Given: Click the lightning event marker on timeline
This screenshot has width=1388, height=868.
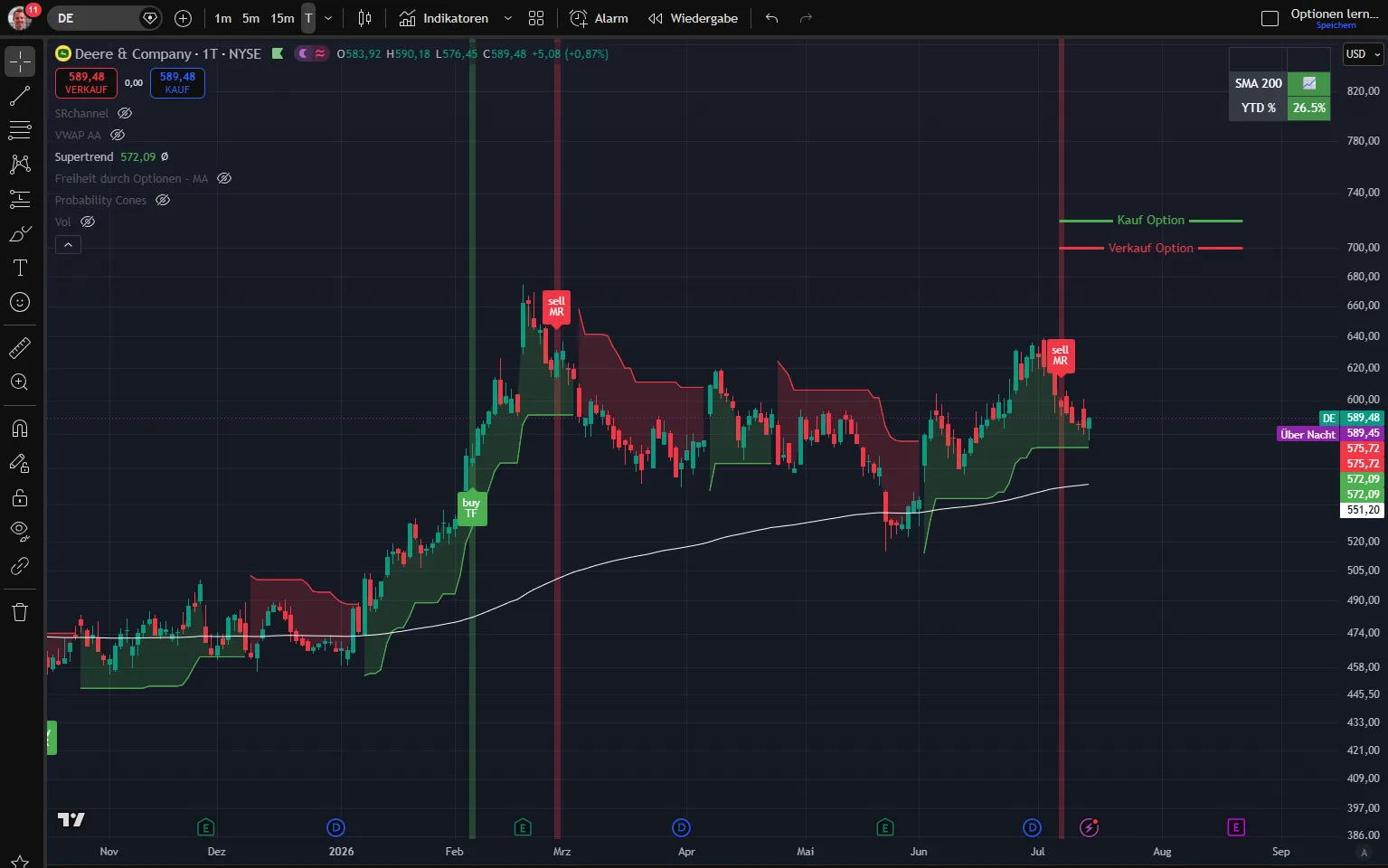Looking at the screenshot, I should (1090, 827).
